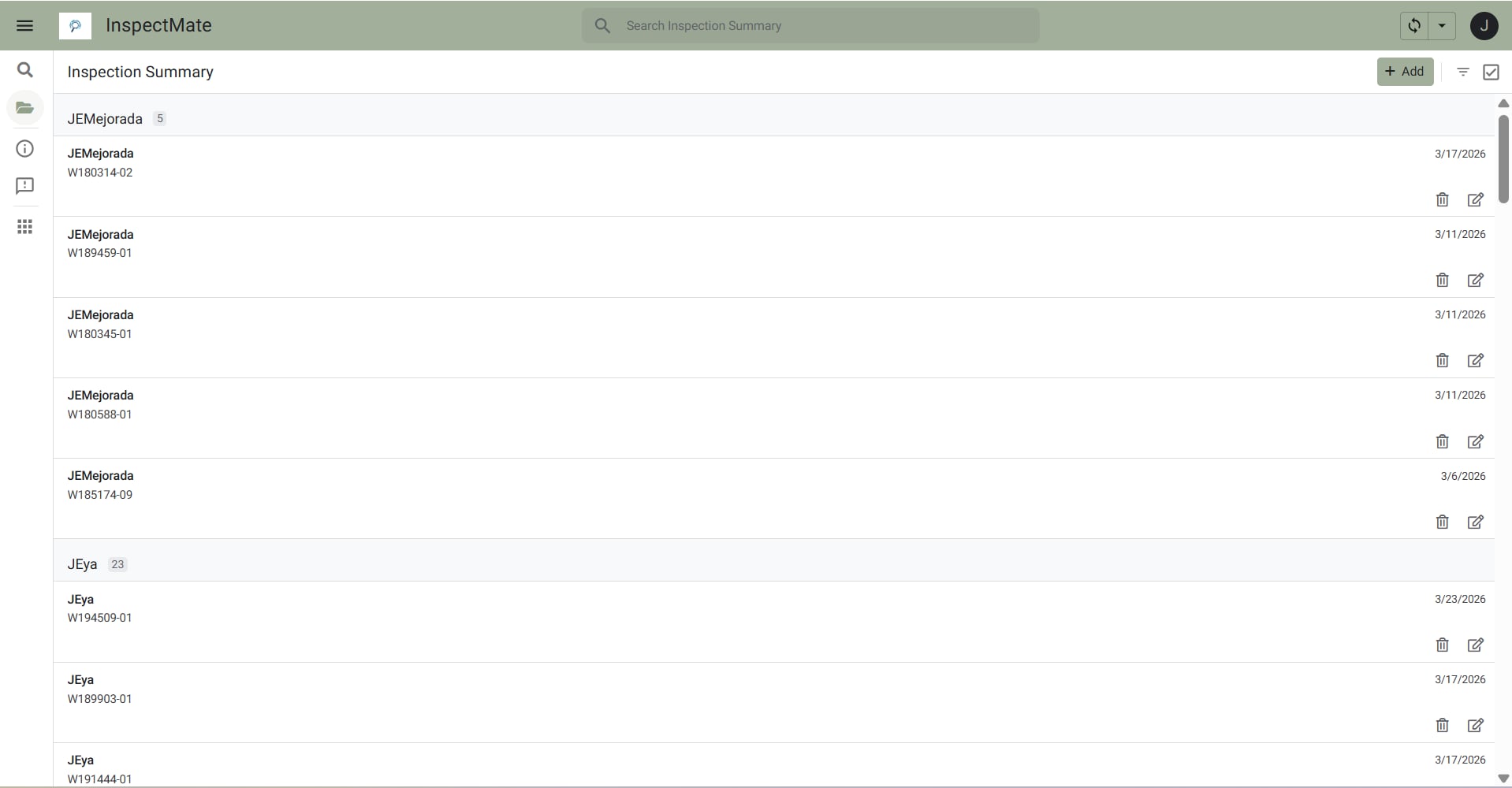Click the sidebar search icon
The height and width of the screenshot is (788, 1512).
(x=25, y=70)
